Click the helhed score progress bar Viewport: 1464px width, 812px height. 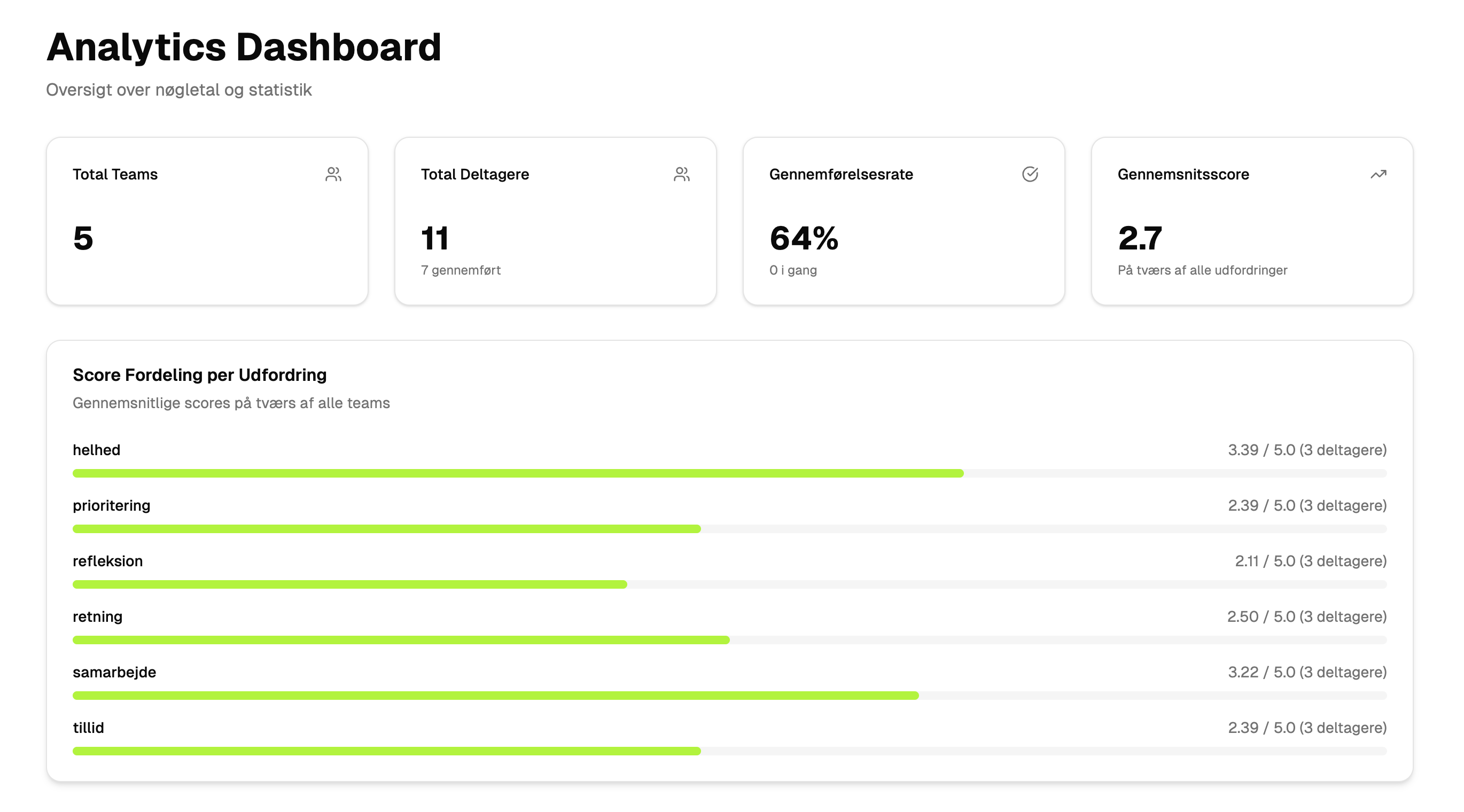[729, 473]
